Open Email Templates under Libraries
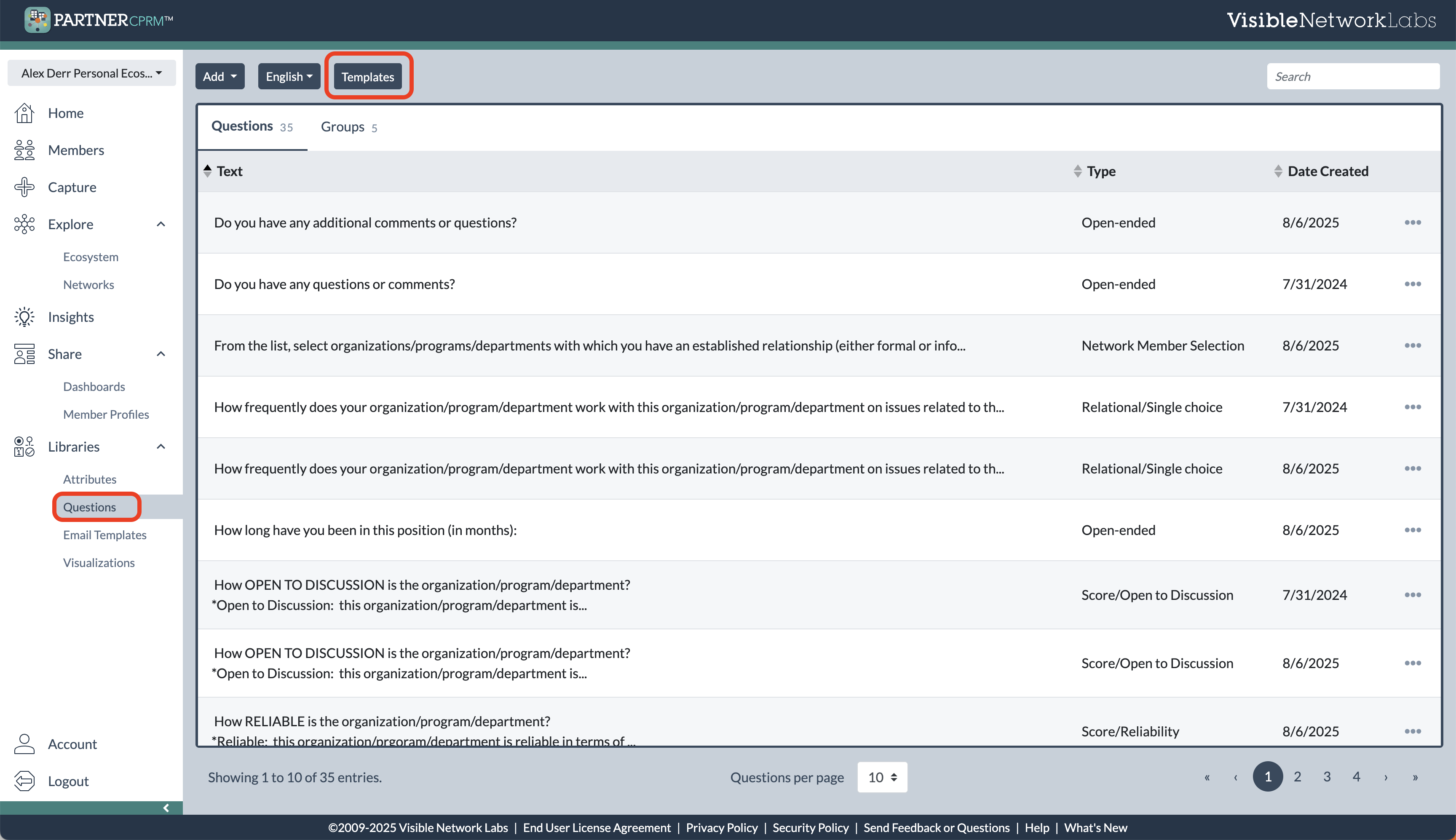Screen dimensions: 1456x840 pyautogui.click(x=104, y=535)
